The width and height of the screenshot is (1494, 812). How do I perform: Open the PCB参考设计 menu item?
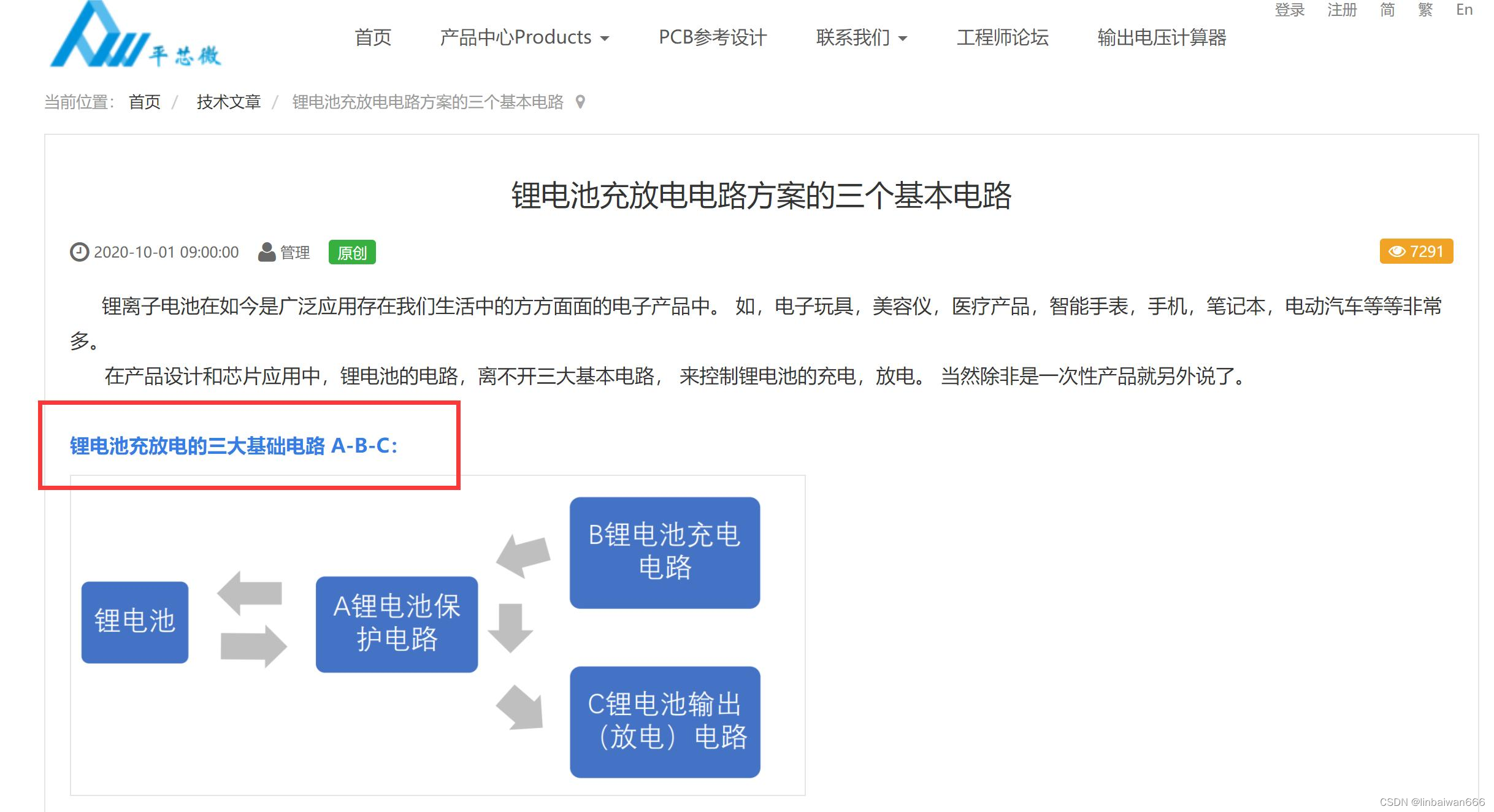point(713,37)
